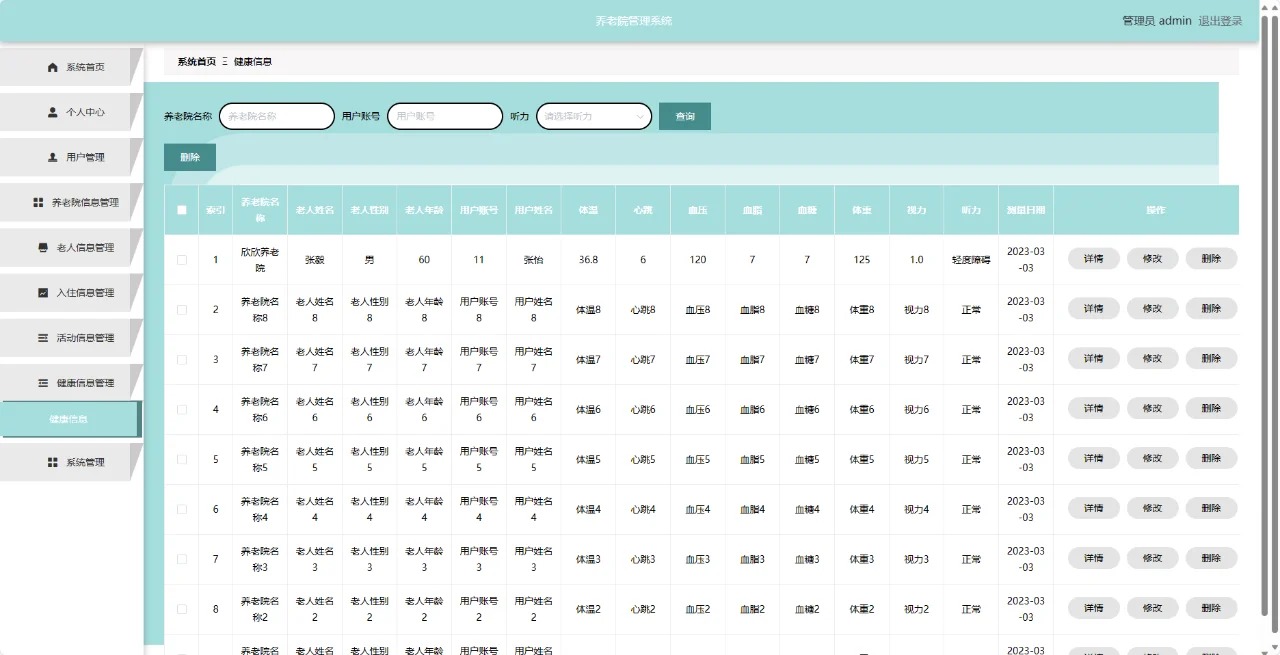Click the 轻度障碍 hearing cell
This screenshot has width=1280, height=655.
[x=971, y=260]
